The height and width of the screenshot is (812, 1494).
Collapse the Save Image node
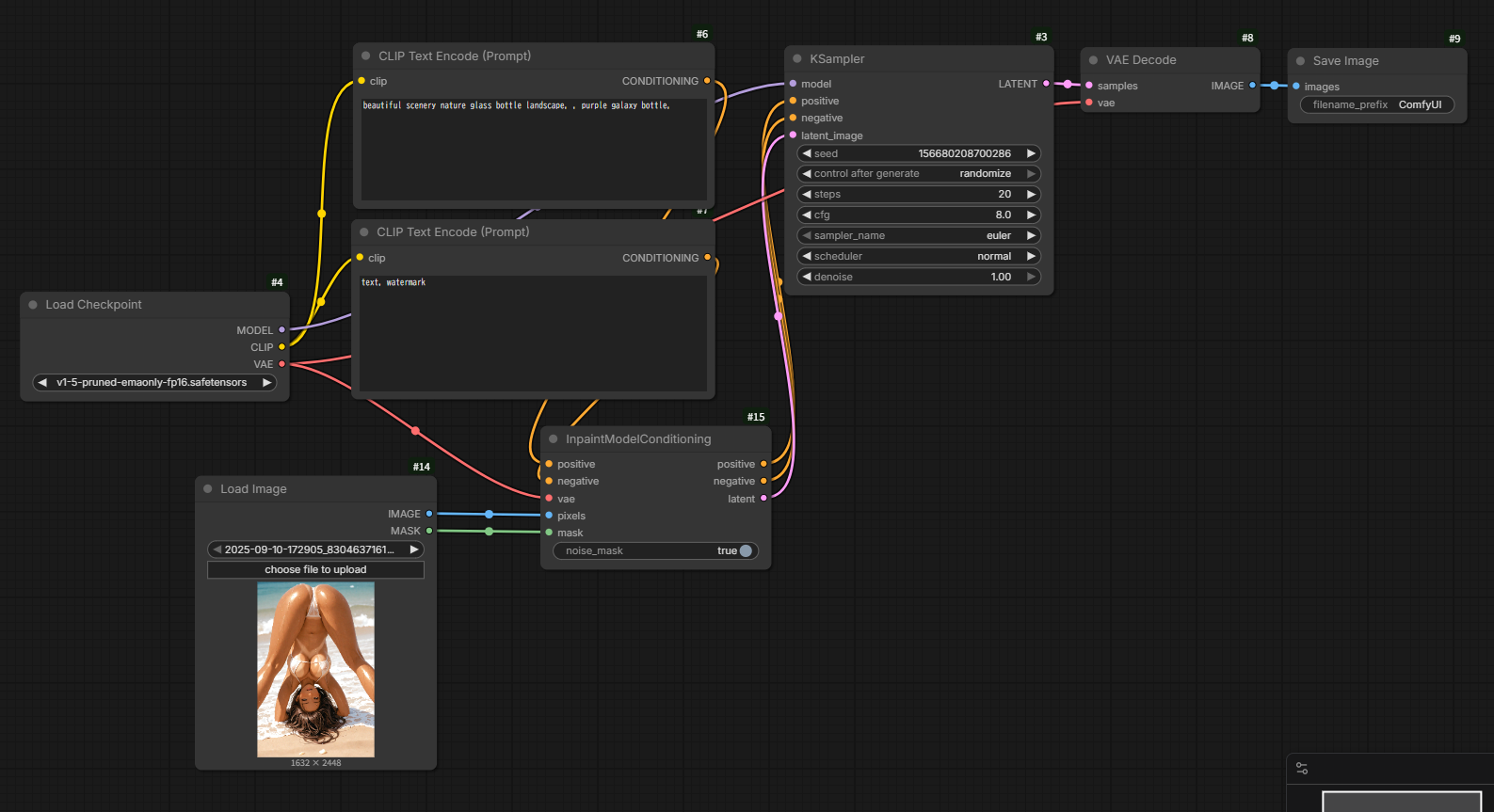pyautogui.click(x=1300, y=61)
